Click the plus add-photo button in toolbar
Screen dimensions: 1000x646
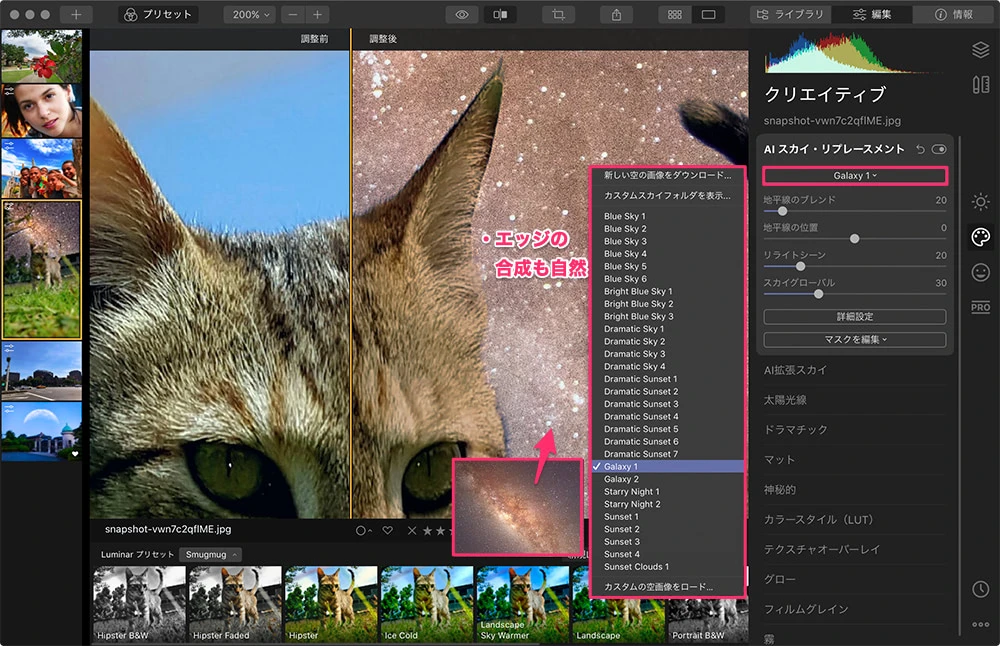click(x=75, y=14)
